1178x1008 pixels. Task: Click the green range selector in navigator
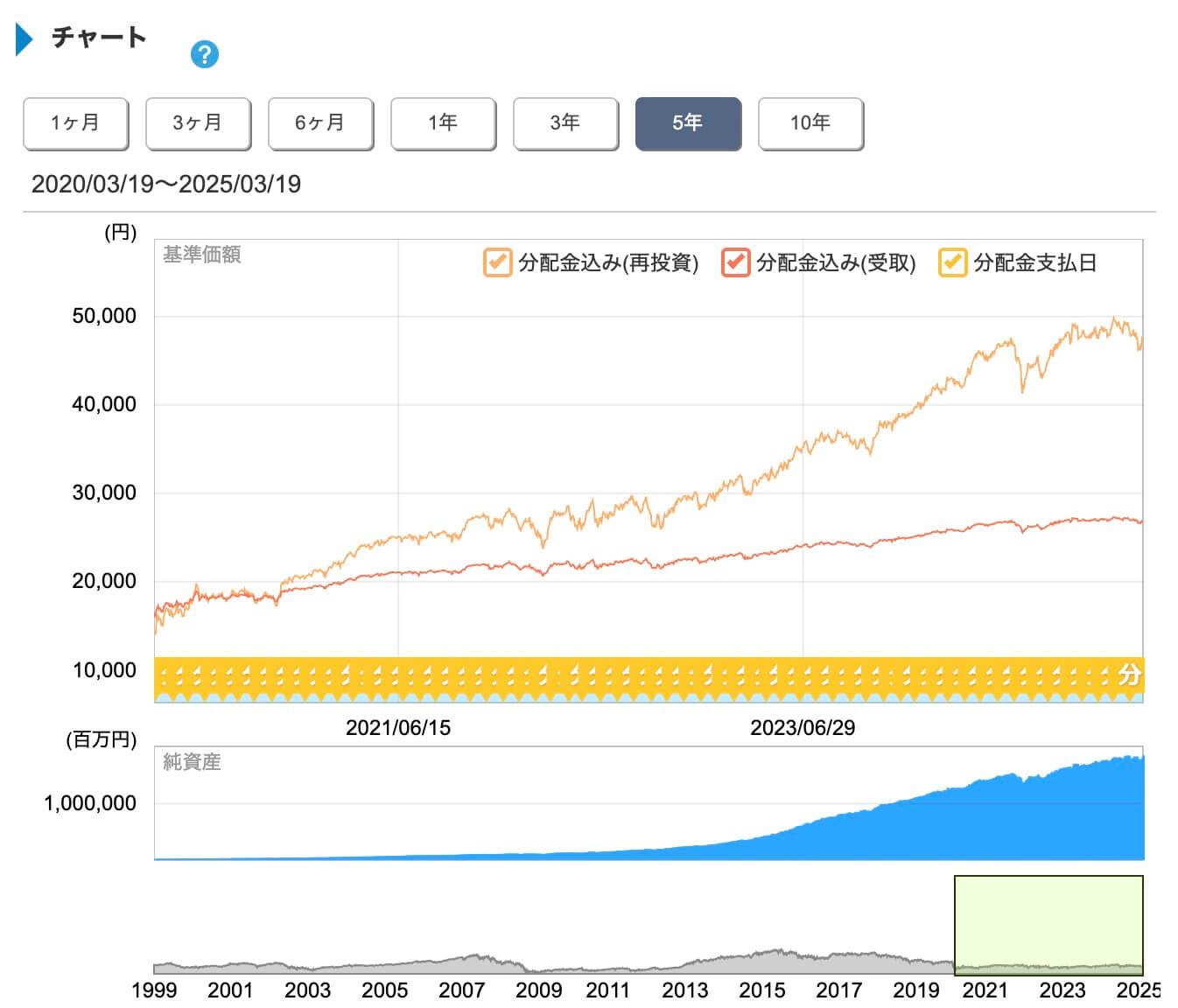coord(1048,925)
